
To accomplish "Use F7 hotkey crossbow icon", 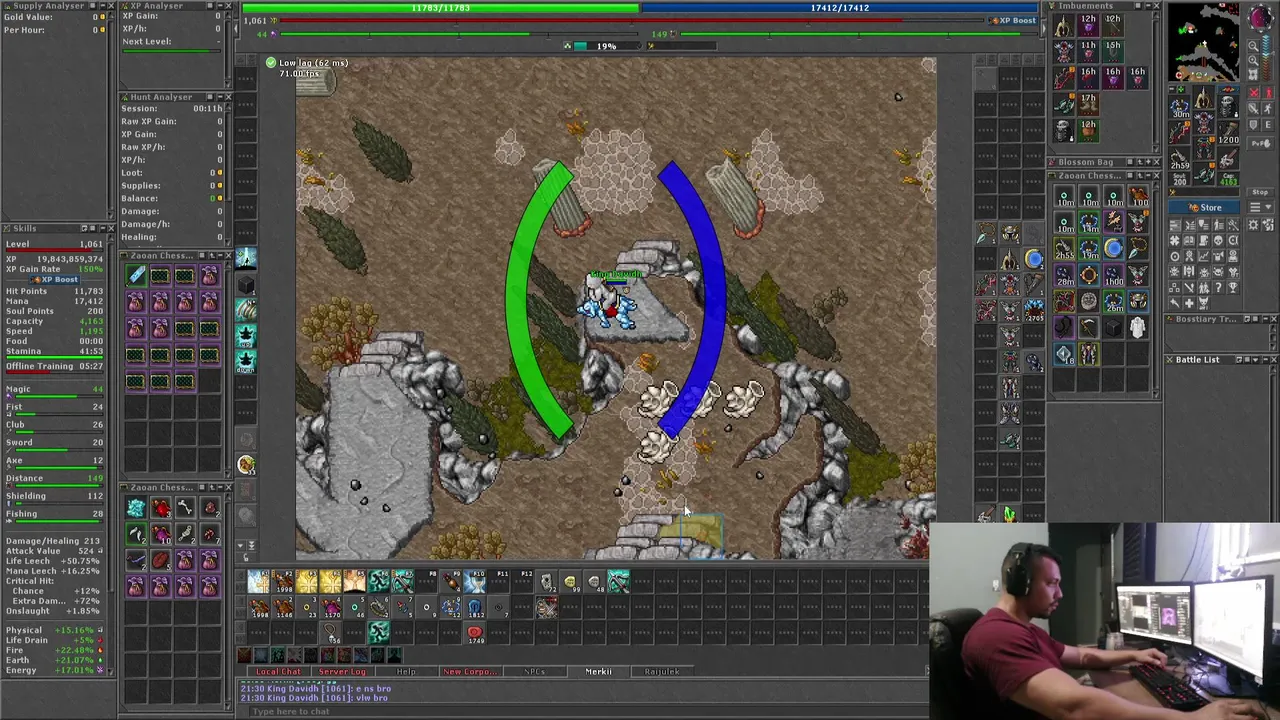I will pos(402,581).
